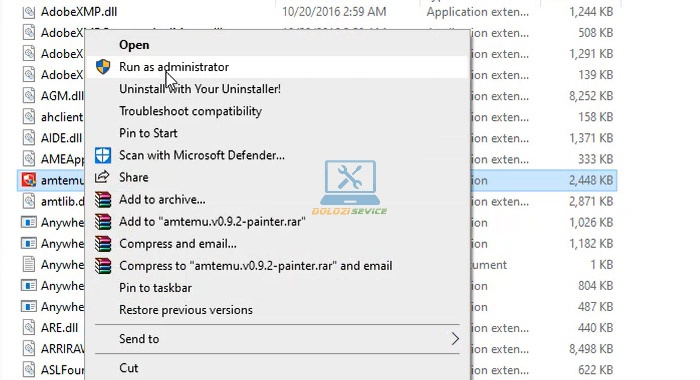Choose Open in the context menu
The width and height of the screenshot is (700, 380).
(134, 45)
